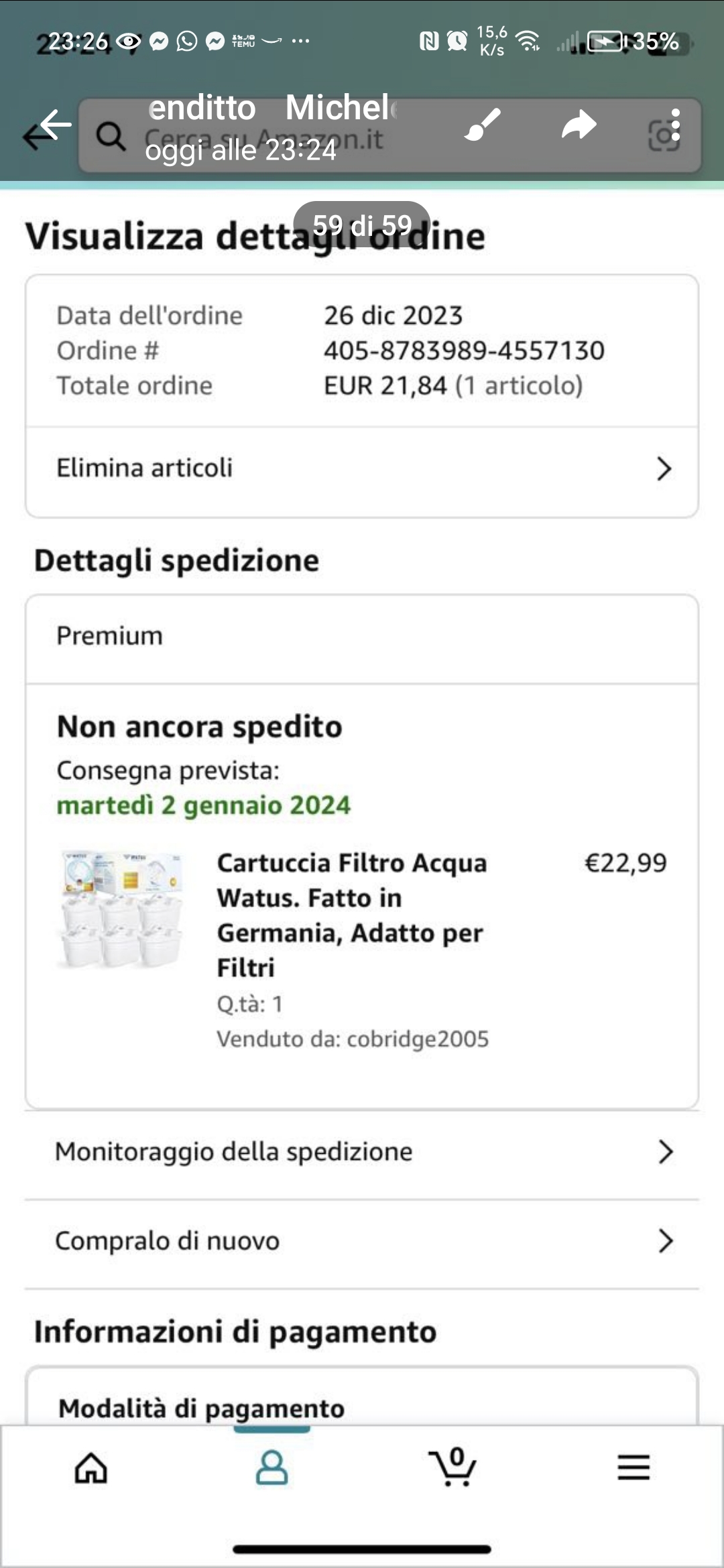
Task: Expand Monitoraggio della spedizione chevron
Action: coord(665,1152)
